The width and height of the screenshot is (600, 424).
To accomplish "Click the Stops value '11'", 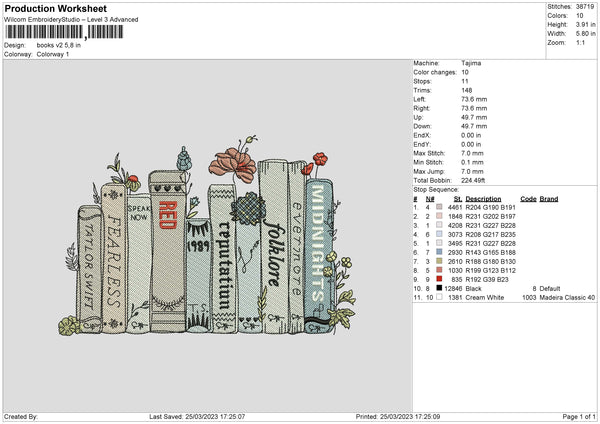I will 465,81.
